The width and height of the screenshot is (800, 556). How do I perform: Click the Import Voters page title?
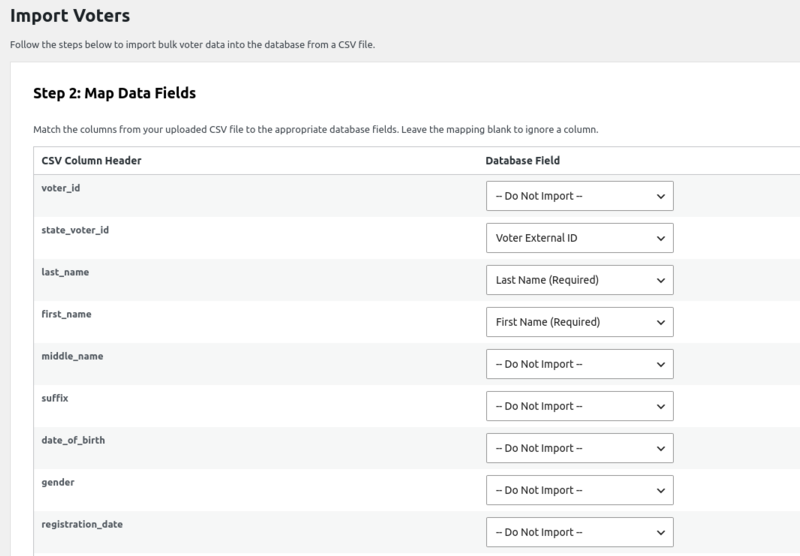click(x=70, y=16)
